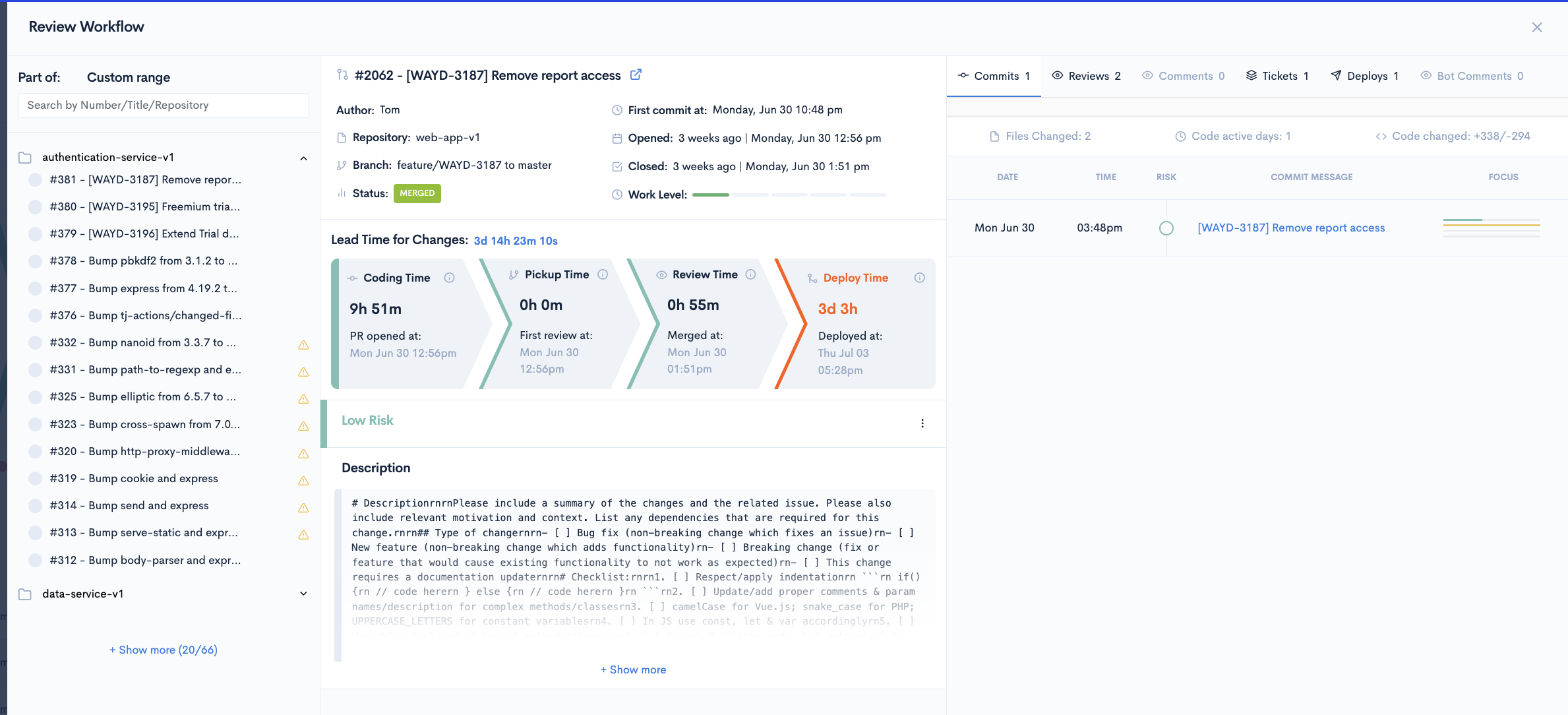Click the Pickup Time info icon

(603, 274)
